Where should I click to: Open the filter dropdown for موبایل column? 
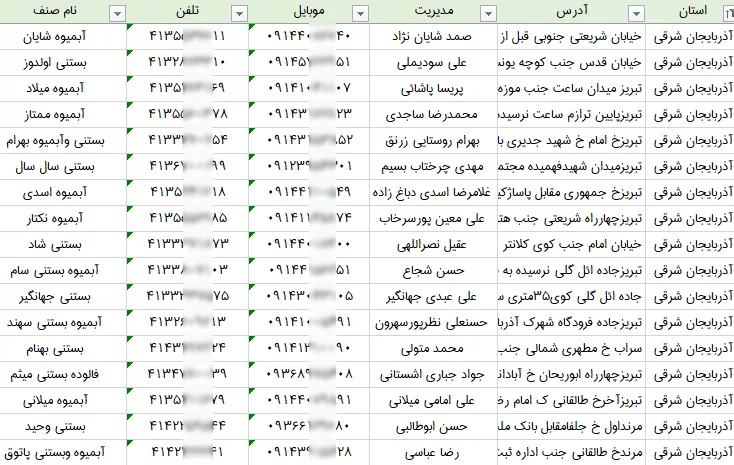[x=360, y=14]
